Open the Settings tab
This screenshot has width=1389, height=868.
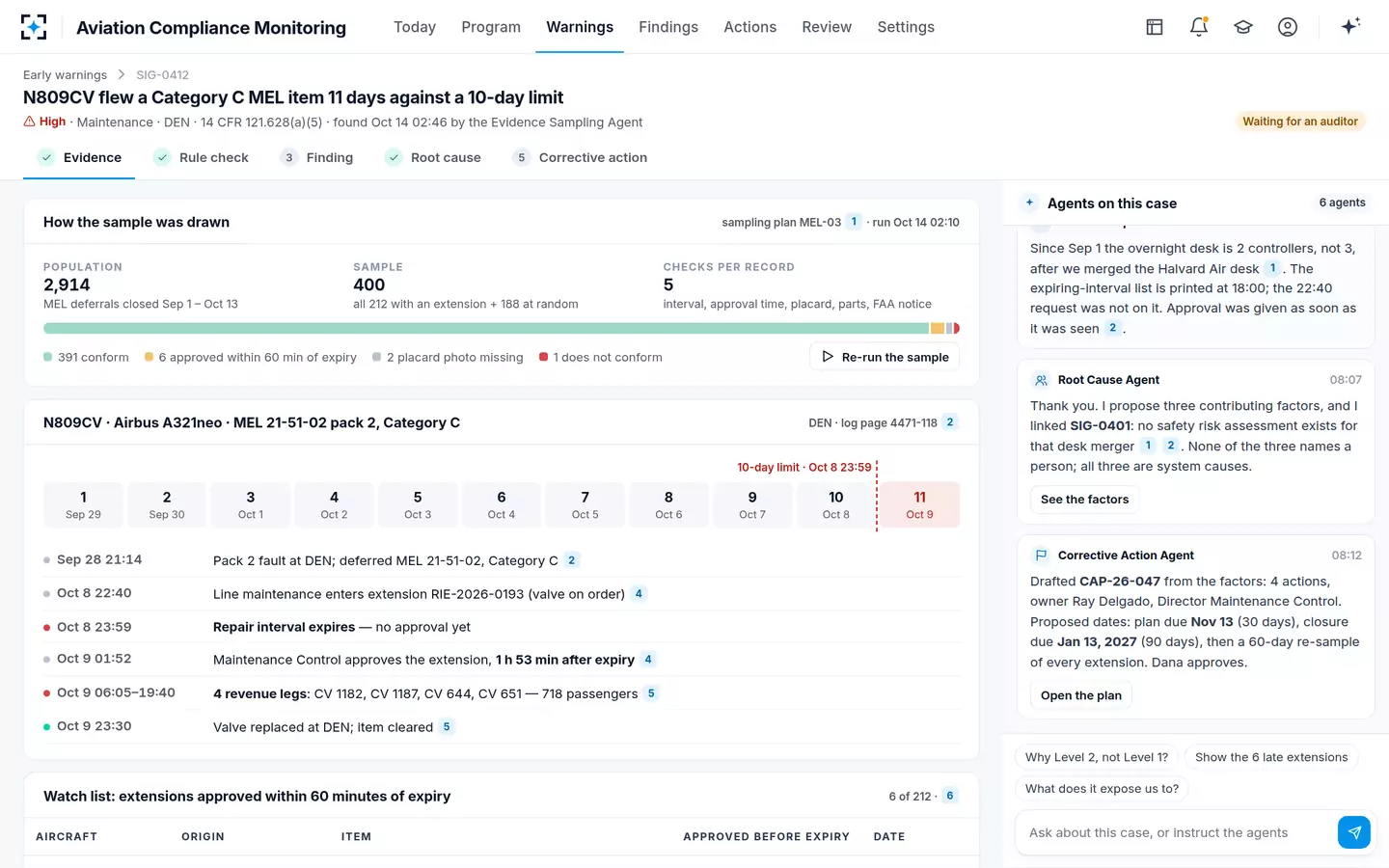906,27
